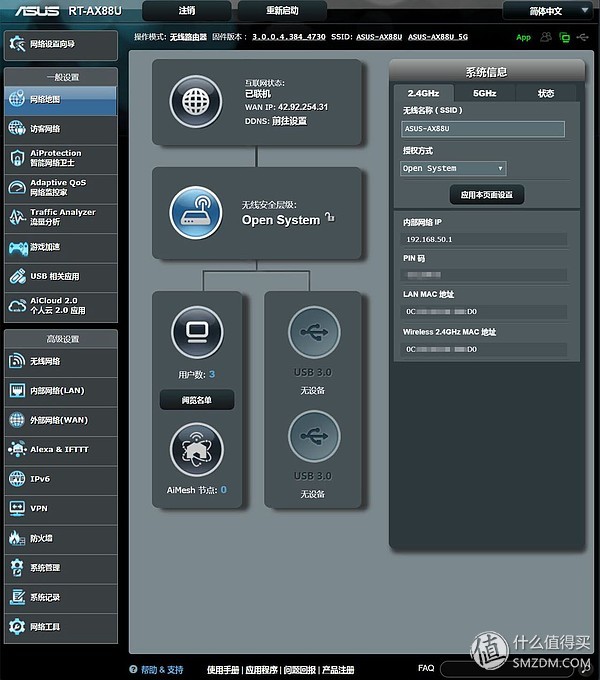Click the ASUS-AX88U_5G SSID link
The image size is (600, 680).
coord(438,37)
